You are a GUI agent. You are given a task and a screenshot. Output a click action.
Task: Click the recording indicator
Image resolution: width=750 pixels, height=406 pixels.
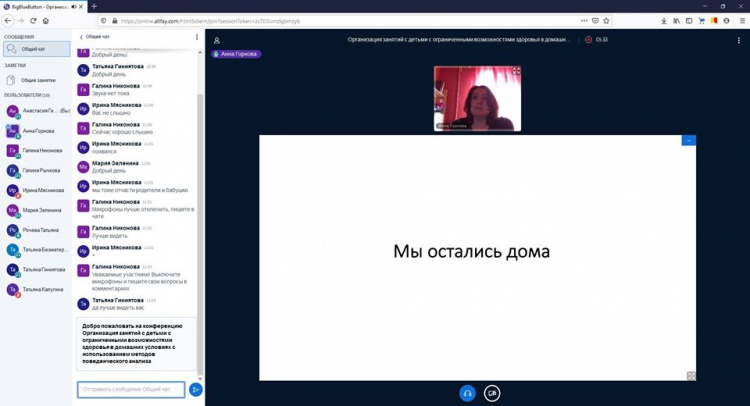pos(589,40)
